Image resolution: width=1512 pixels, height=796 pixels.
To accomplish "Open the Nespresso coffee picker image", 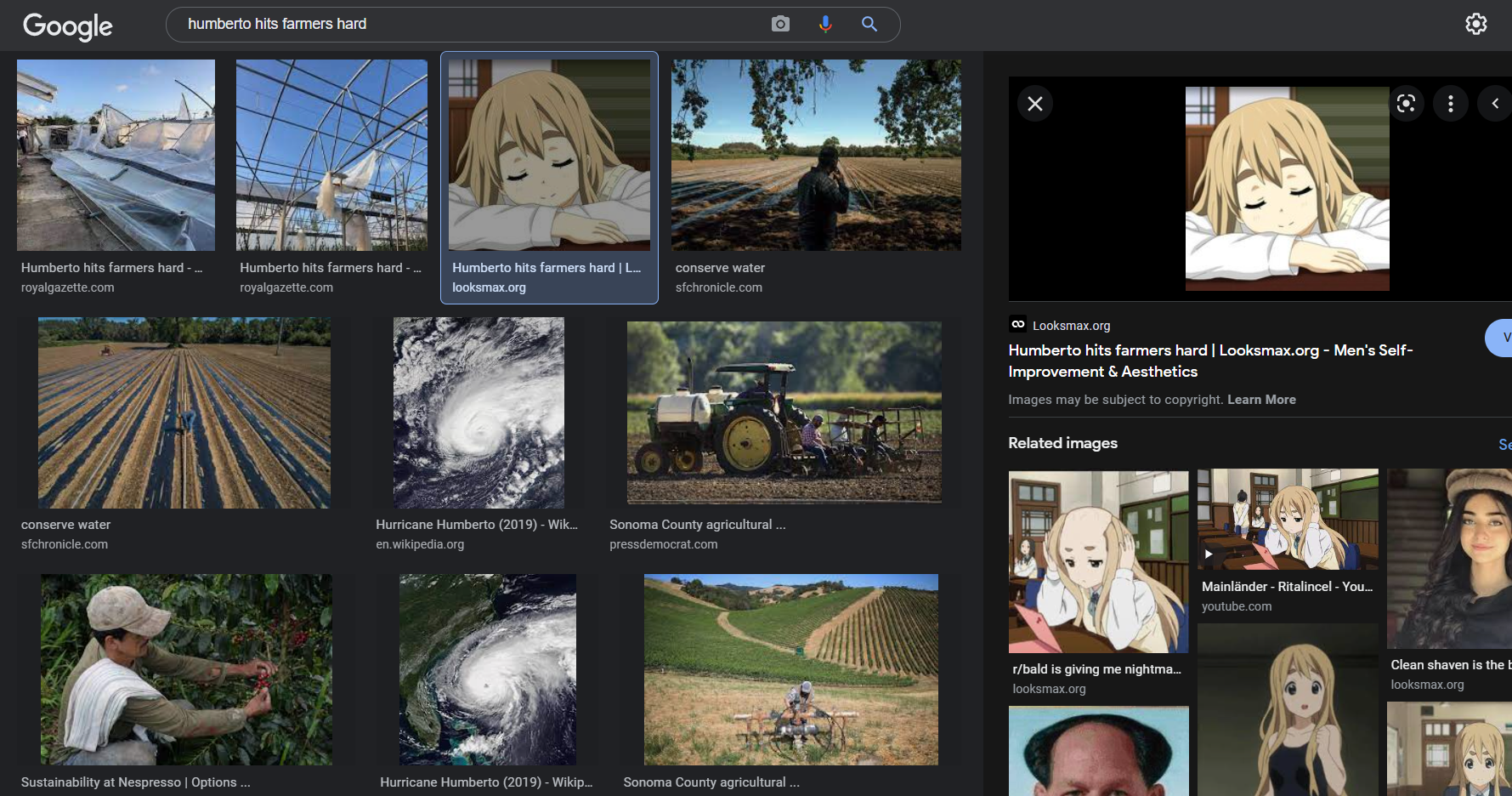I will (186, 669).
